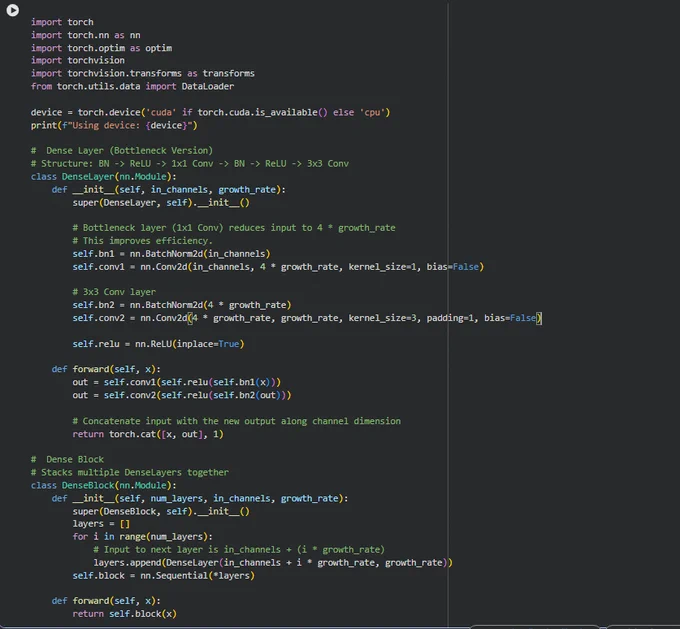The image size is (680, 629).
Task: Click 'class DenseLayer(nn.Module):' line
Action: (104, 177)
